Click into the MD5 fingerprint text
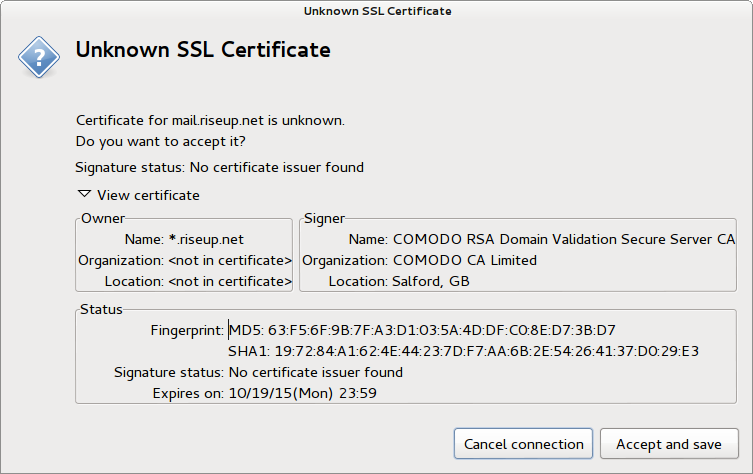Viewport: 753px width, 474px height. (x=422, y=330)
